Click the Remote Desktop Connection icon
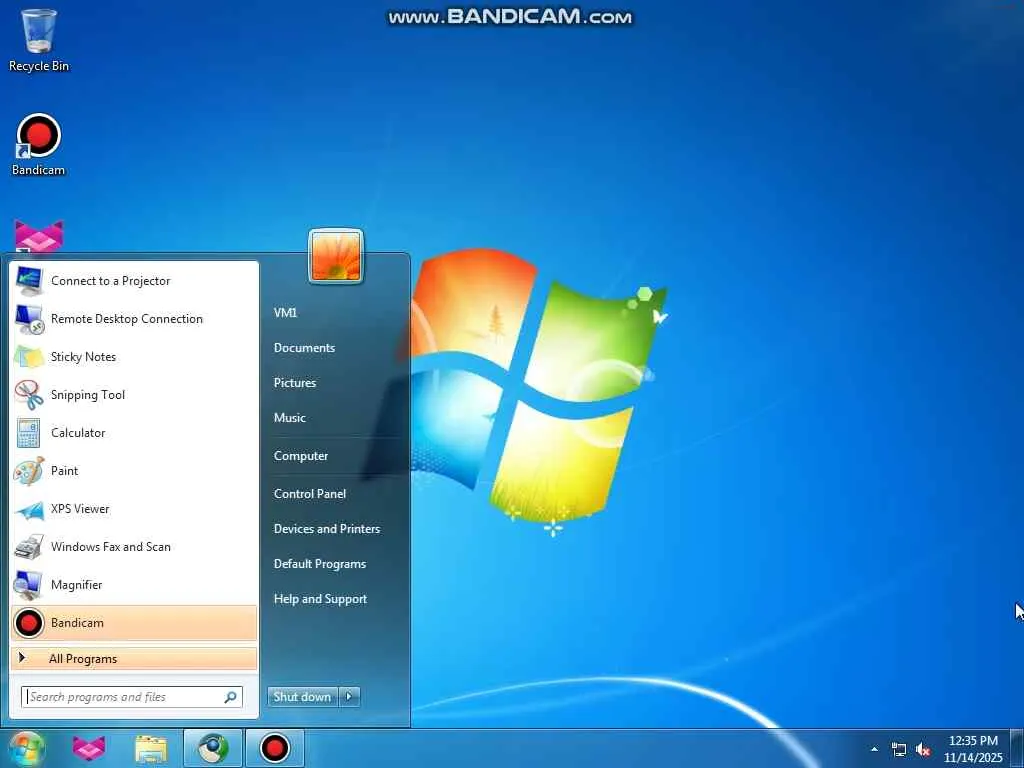This screenshot has width=1024, height=768. click(29, 319)
